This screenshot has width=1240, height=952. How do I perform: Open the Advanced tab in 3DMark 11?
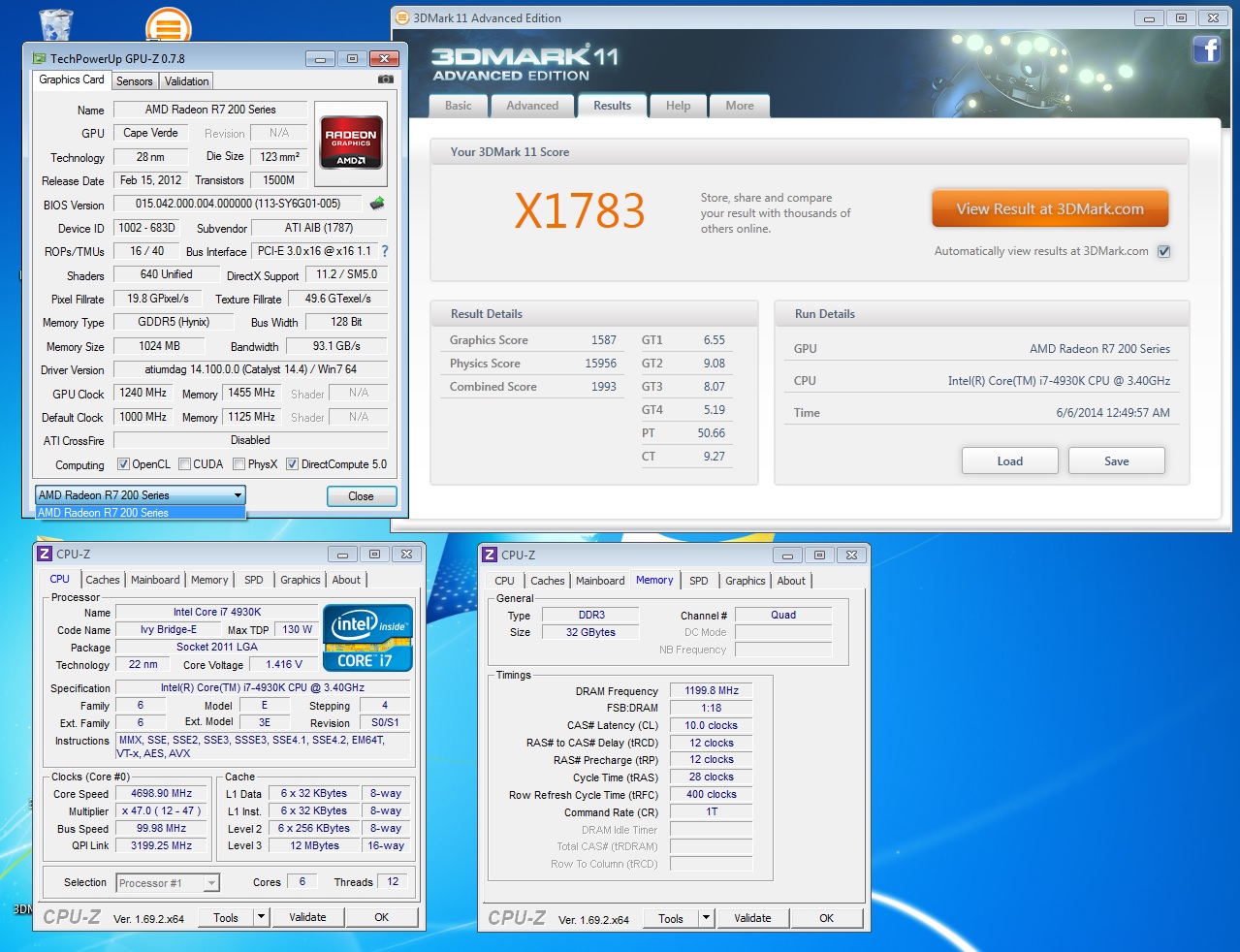(532, 106)
